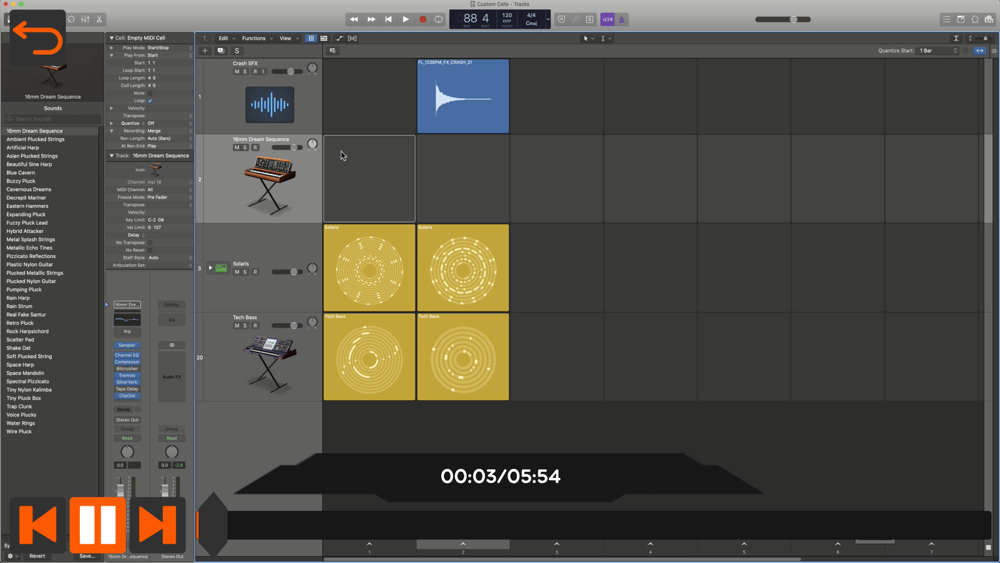Screen dimensions: 1000x563
Task: Click the Solo S button in control bar
Action: point(589,19)
